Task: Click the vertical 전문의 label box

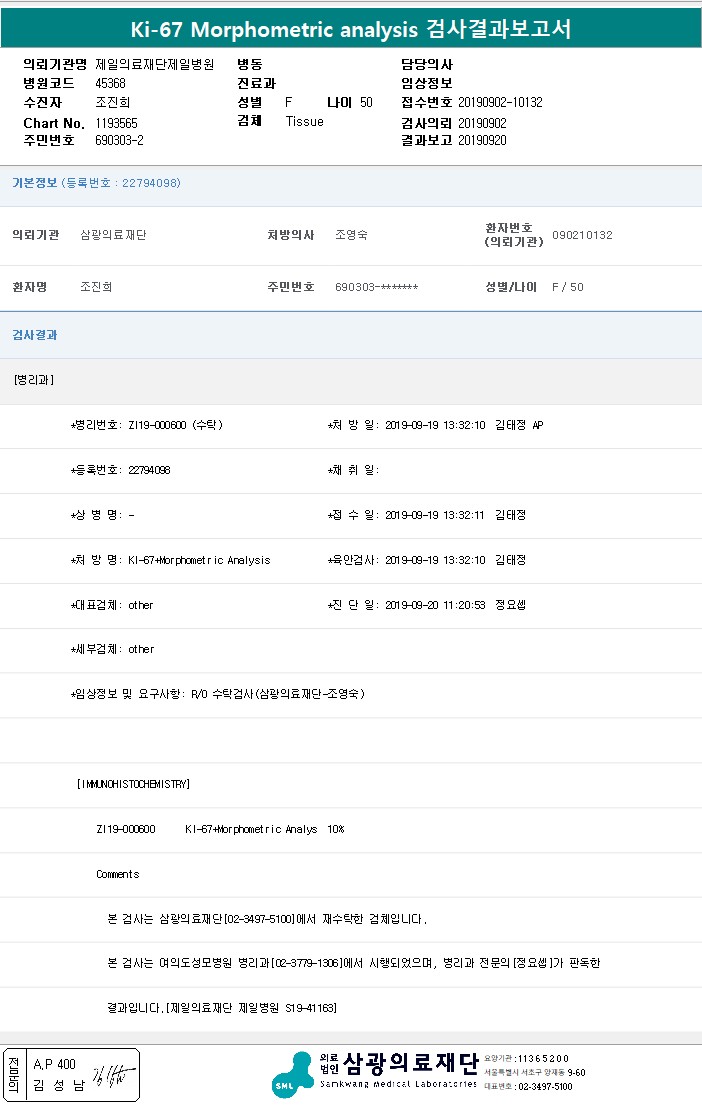Action: [14, 1074]
